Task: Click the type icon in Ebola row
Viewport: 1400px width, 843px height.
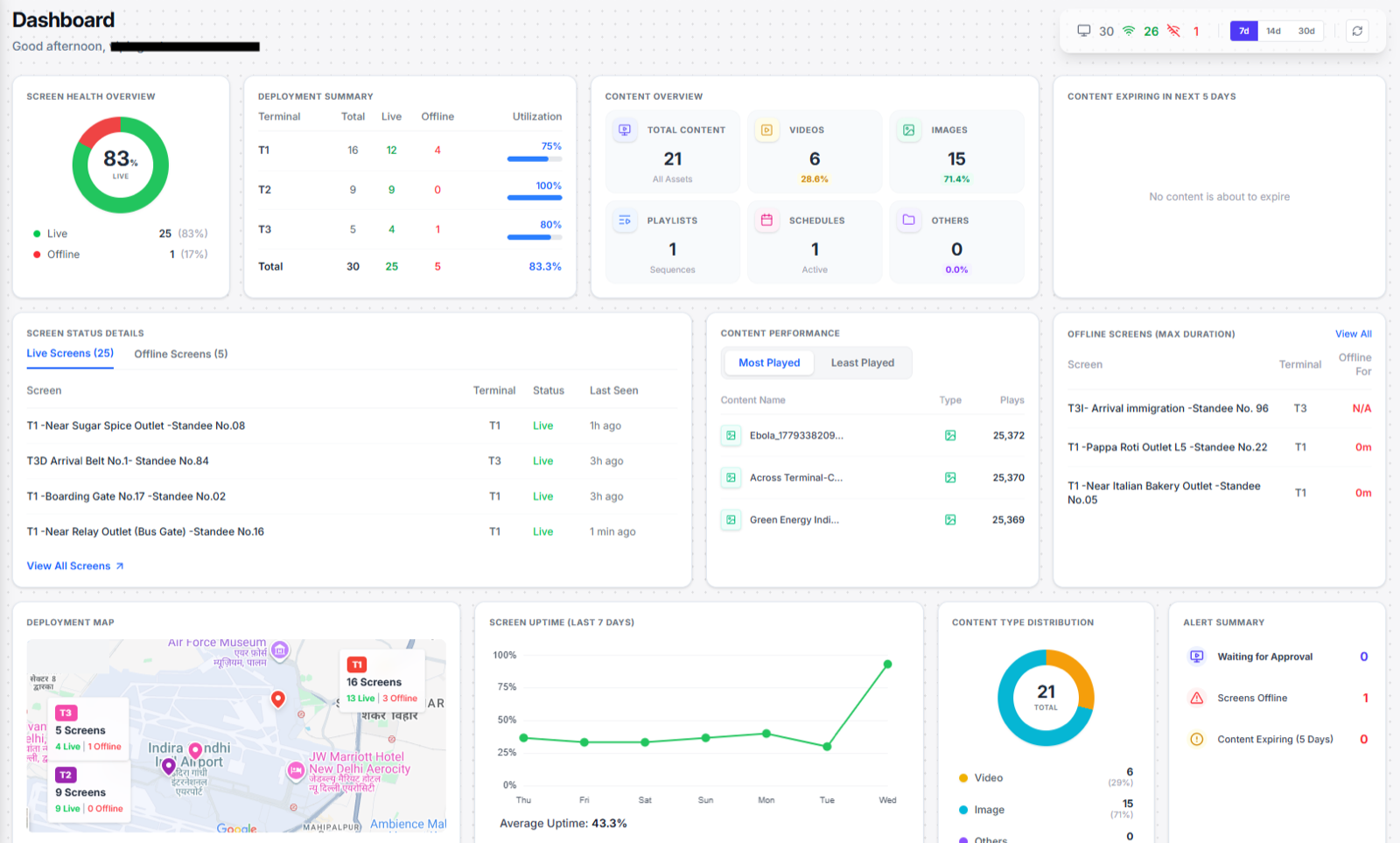Action: 950,435
